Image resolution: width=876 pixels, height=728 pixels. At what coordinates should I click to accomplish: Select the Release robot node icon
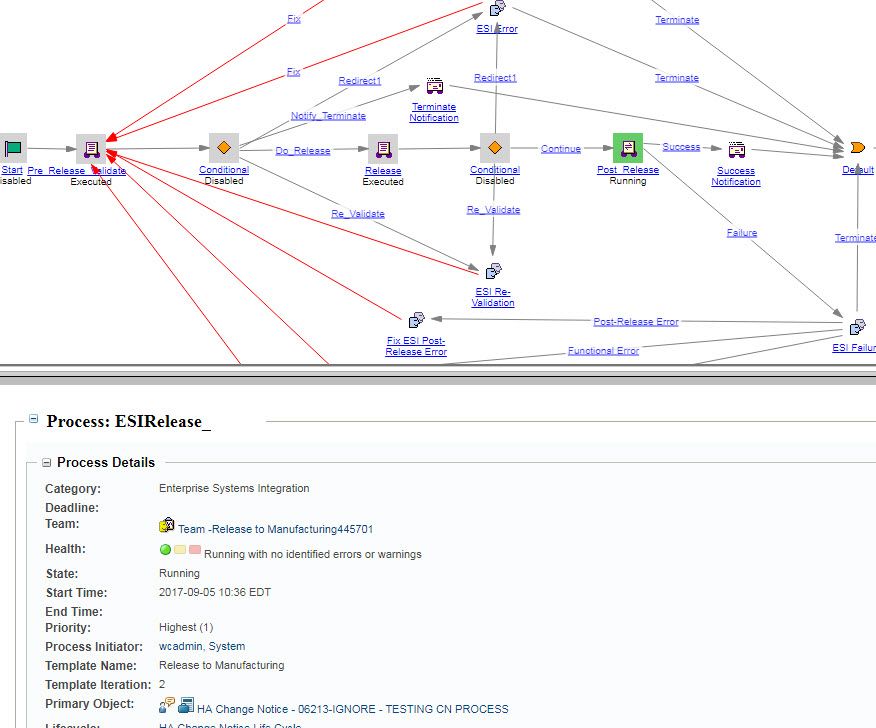(383, 149)
